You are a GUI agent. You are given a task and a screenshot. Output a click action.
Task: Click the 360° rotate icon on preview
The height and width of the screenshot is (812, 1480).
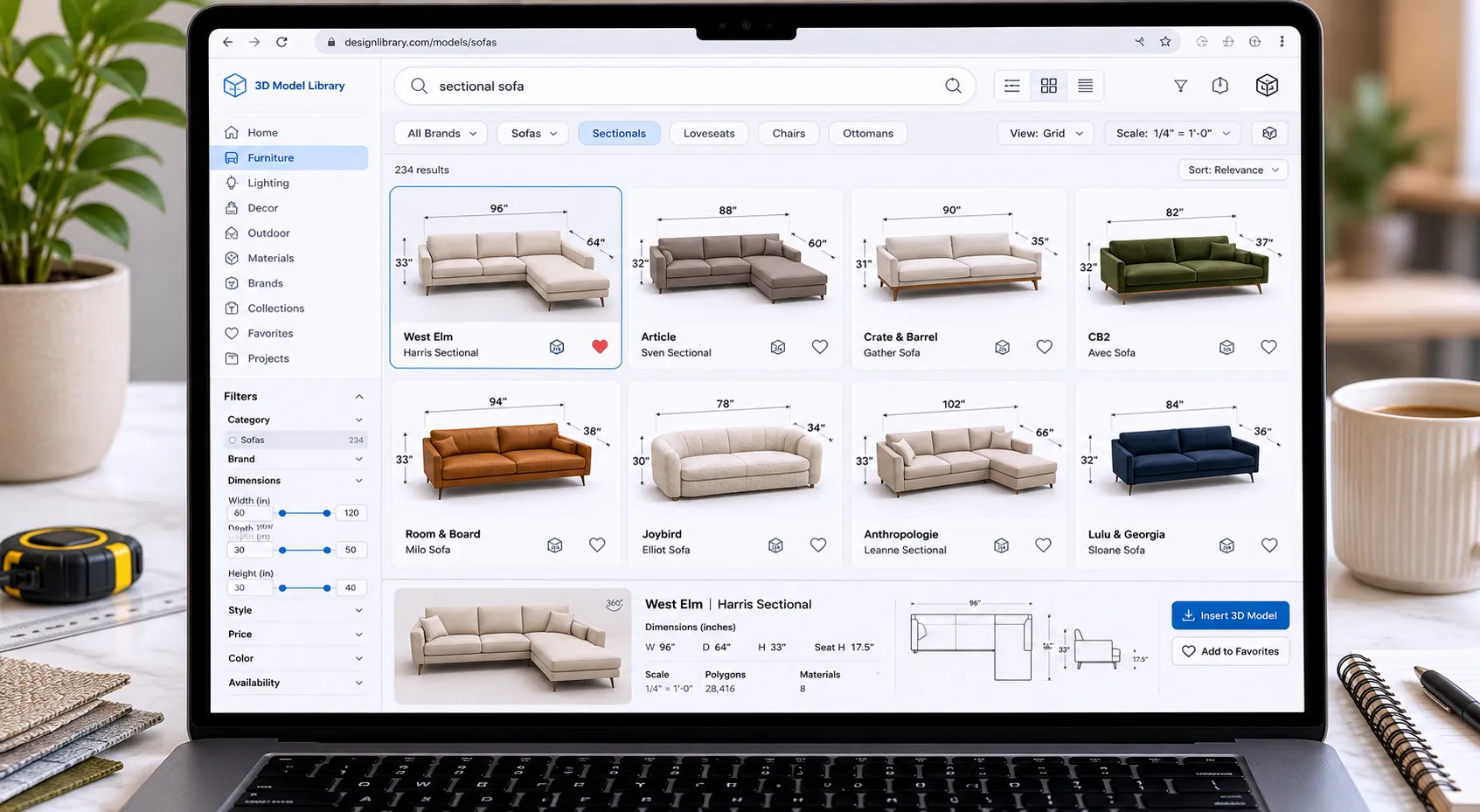[x=615, y=604]
